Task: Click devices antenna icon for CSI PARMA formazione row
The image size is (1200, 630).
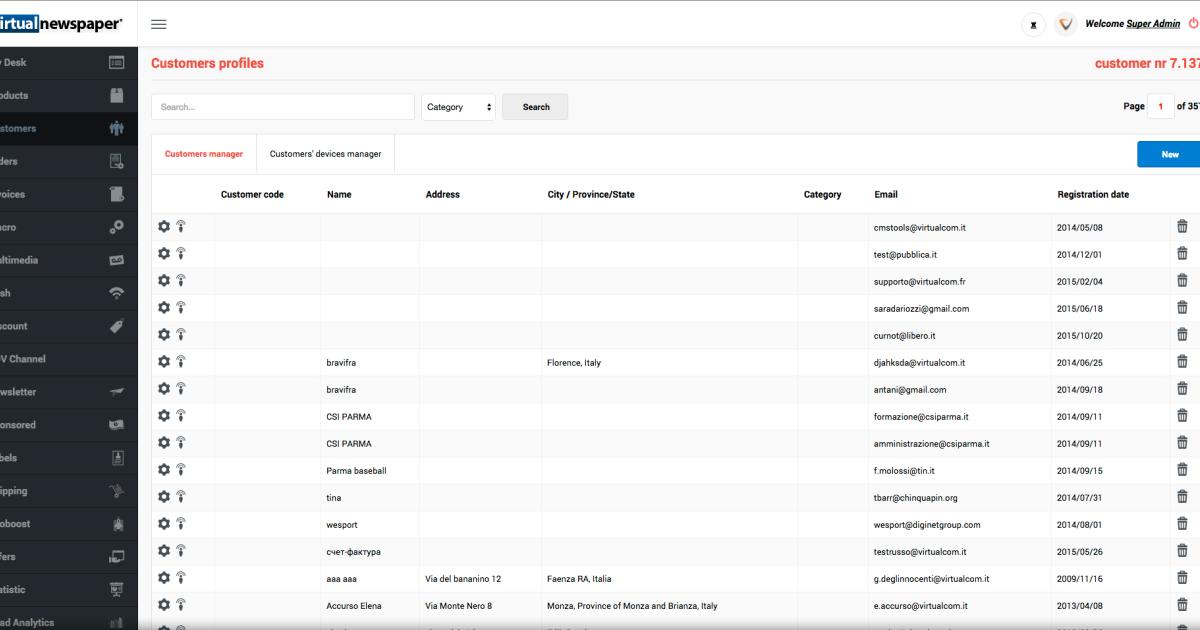Action: point(181,416)
